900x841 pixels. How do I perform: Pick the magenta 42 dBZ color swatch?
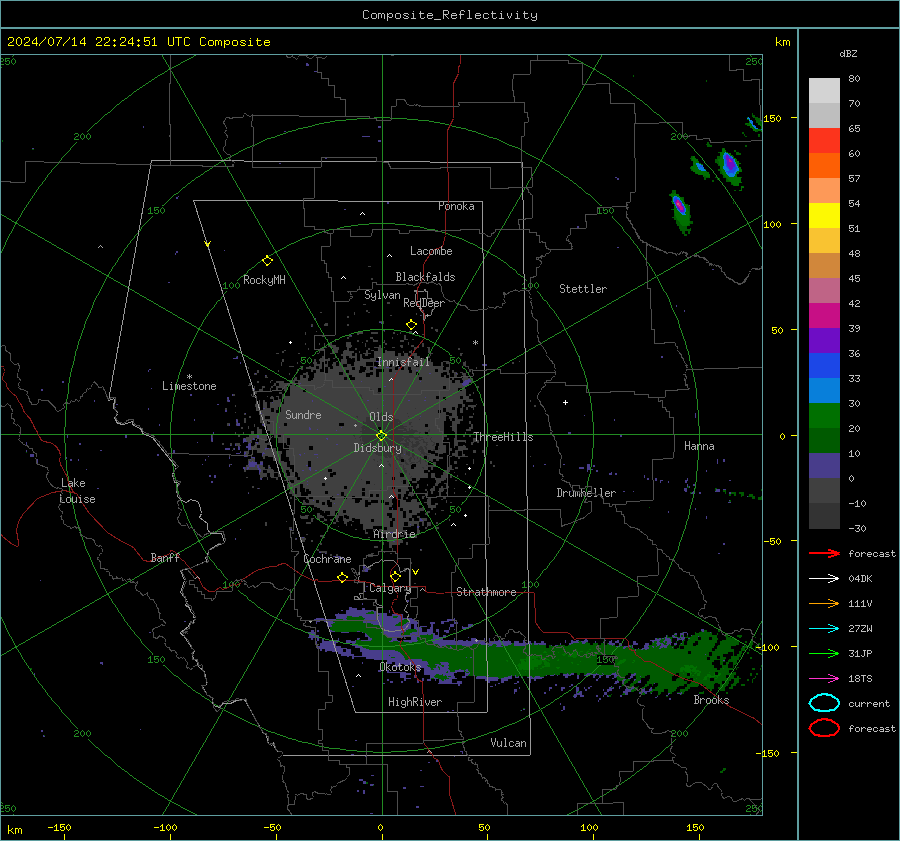click(824, 316)
